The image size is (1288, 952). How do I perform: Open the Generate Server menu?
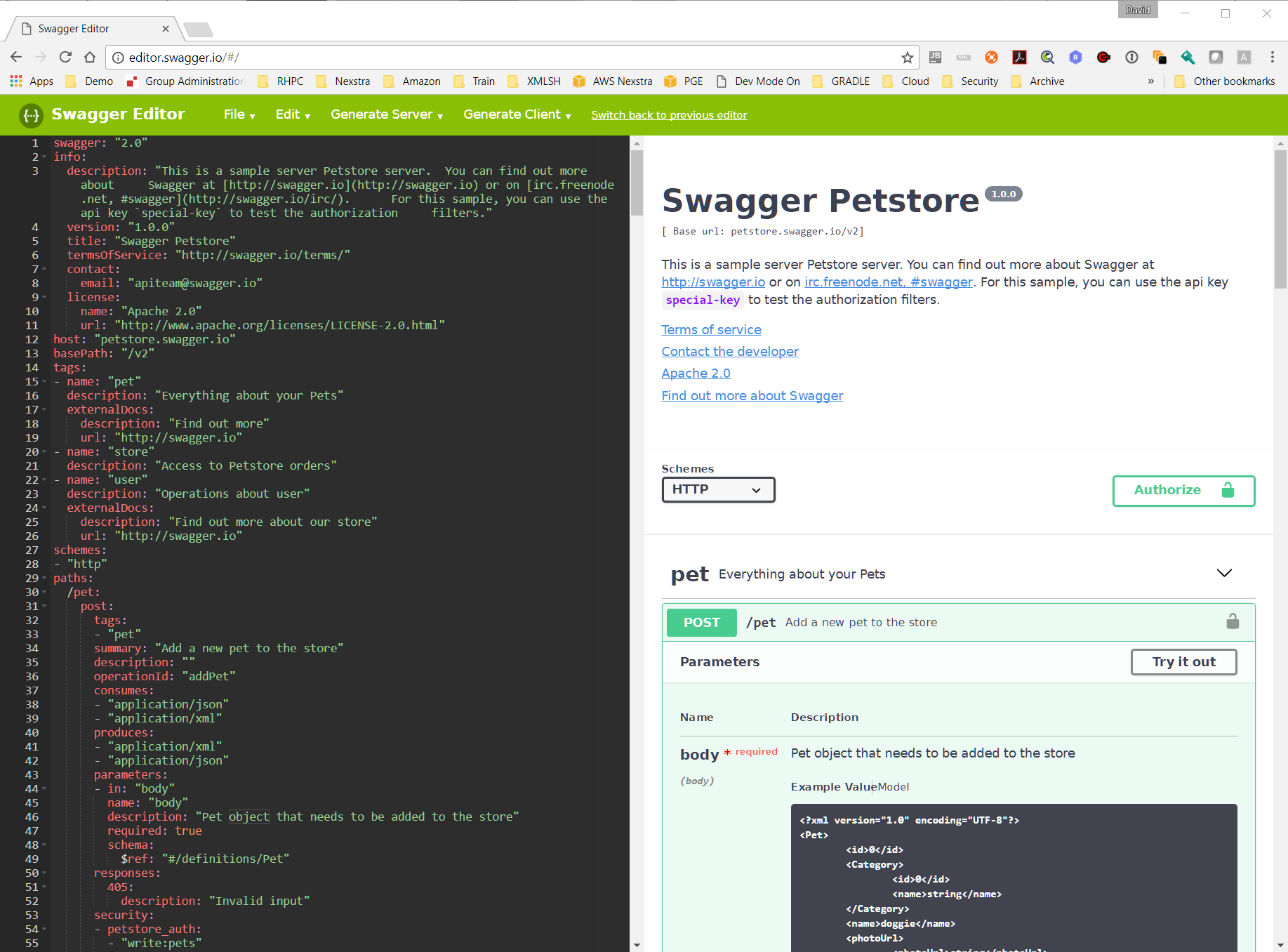[x=387, y=114]
